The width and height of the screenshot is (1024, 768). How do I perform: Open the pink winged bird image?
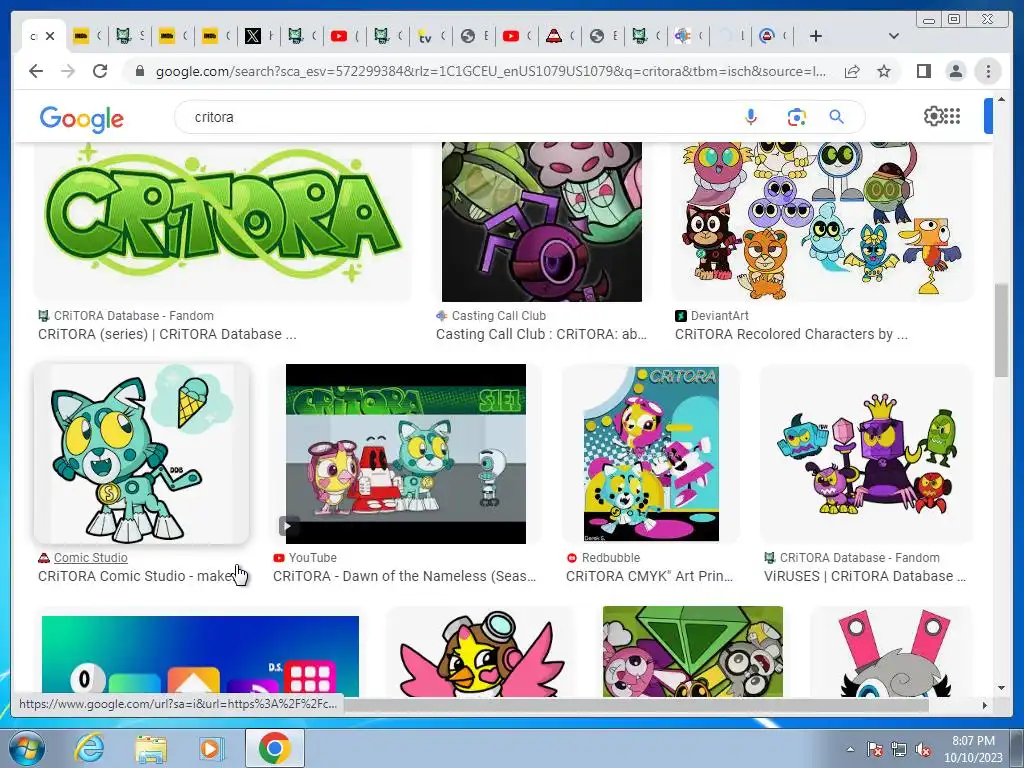coord(480,651)
